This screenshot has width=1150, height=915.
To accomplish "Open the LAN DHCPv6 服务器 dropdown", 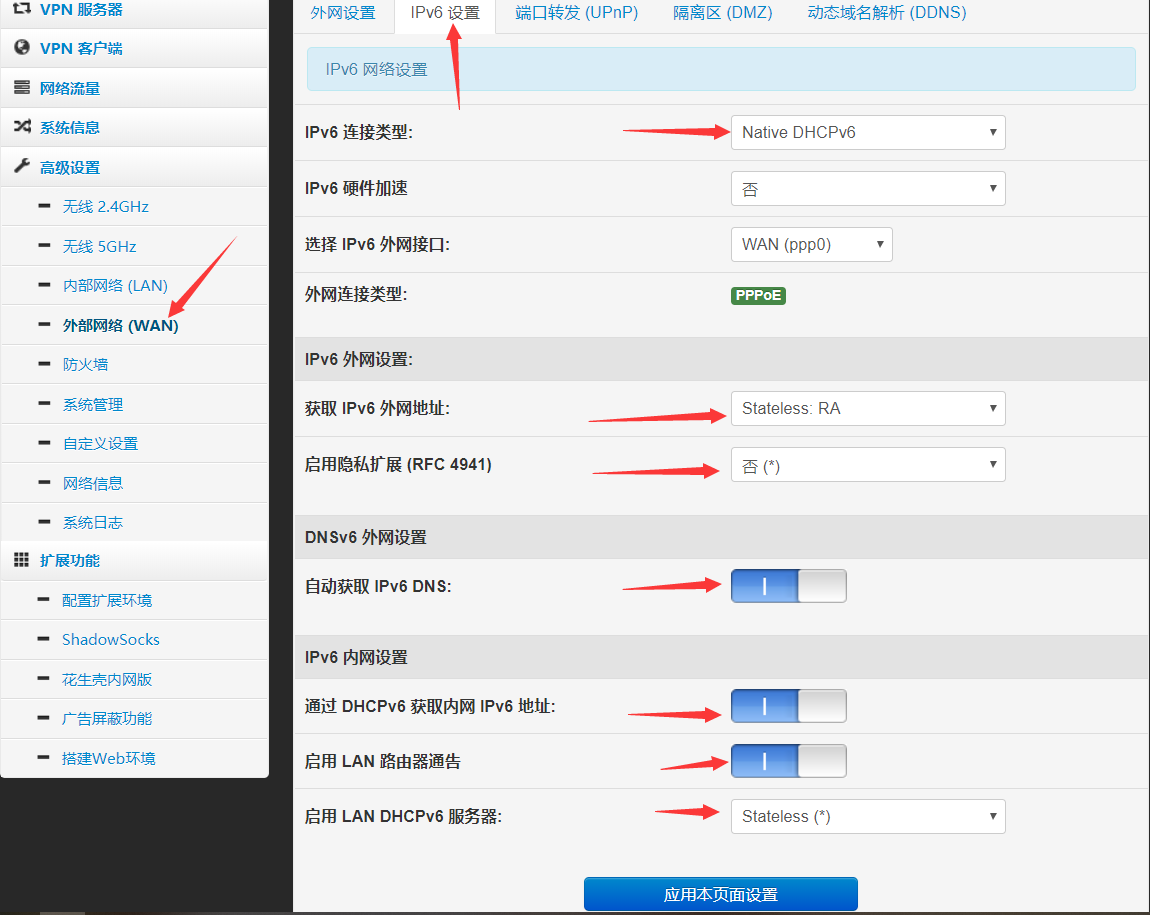I will pos(868,816).
